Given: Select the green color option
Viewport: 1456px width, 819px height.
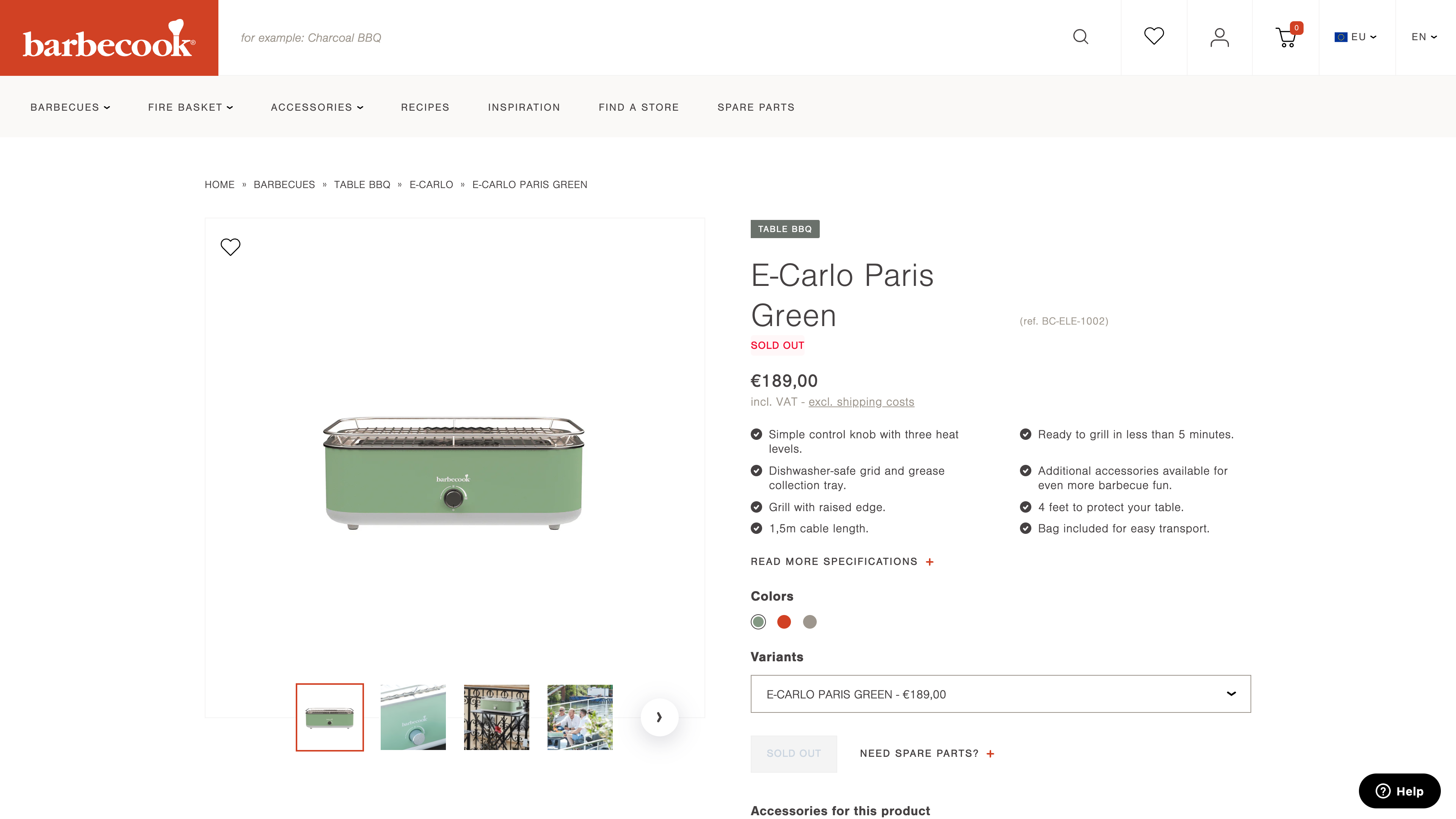Looking at the screenshot, I should [x=758, y=622].
